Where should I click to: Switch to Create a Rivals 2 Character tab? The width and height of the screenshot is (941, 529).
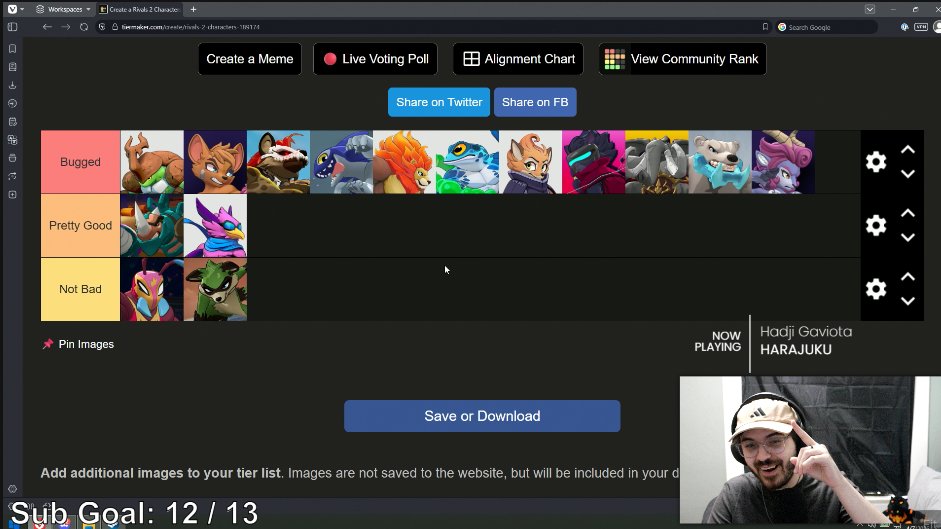[x=139, y=9]
